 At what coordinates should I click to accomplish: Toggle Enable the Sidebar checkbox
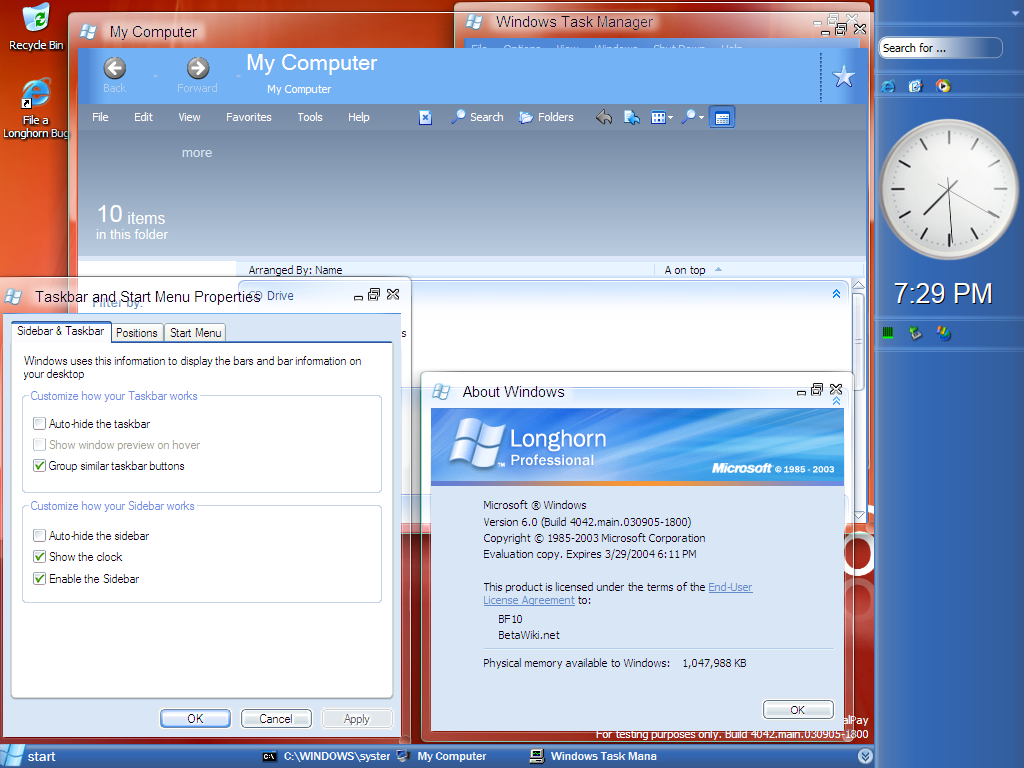coord(39,579)
